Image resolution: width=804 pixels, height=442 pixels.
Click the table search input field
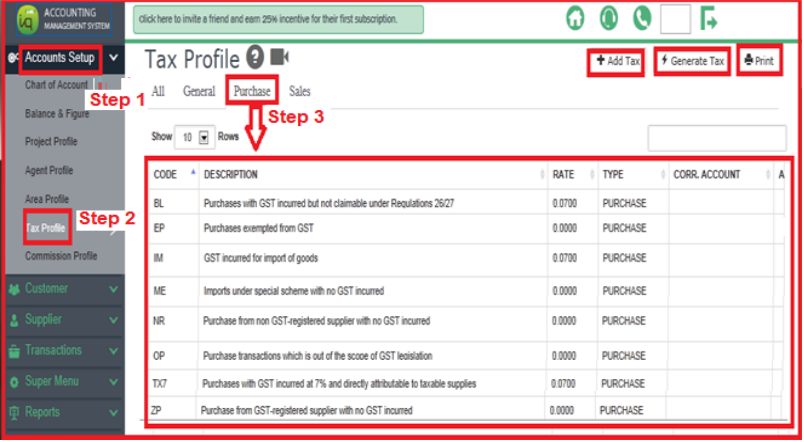[x=716, y=137]
